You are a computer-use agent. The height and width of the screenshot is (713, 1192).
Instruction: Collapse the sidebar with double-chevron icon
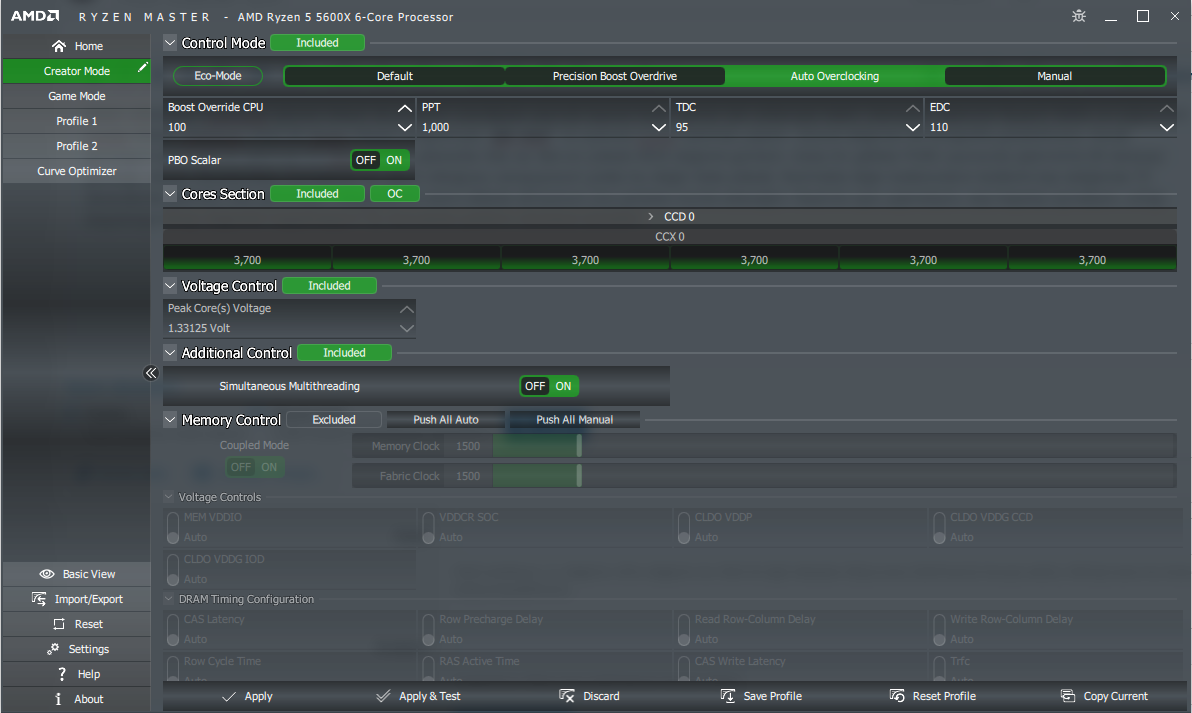coord(151,372)
